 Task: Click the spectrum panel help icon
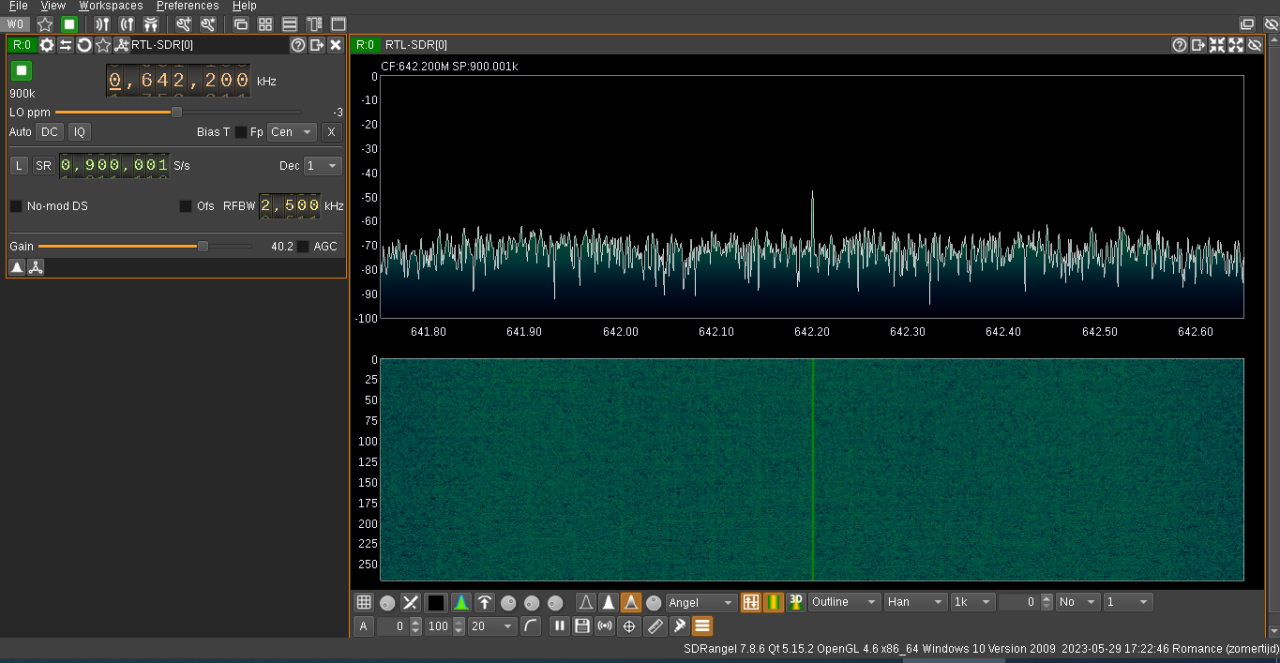[1179, 45]
